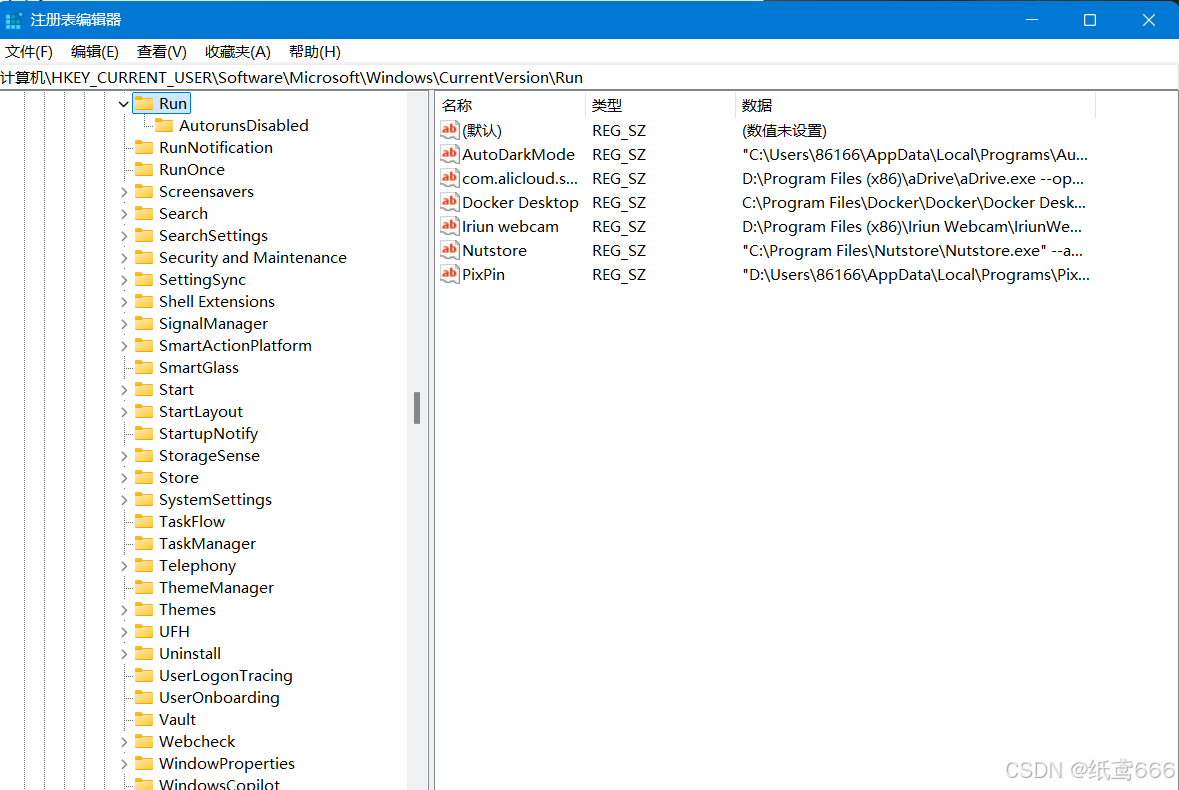Click the Nutstore registry value icon
The width and height of the screenshot is (1179, 790).
pos(449,250)
